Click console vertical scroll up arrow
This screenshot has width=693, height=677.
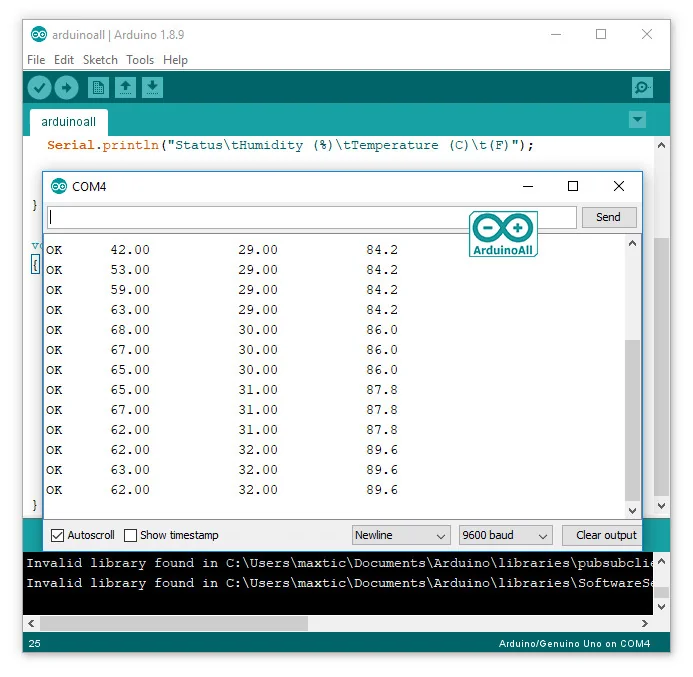(x=661, y=561)
